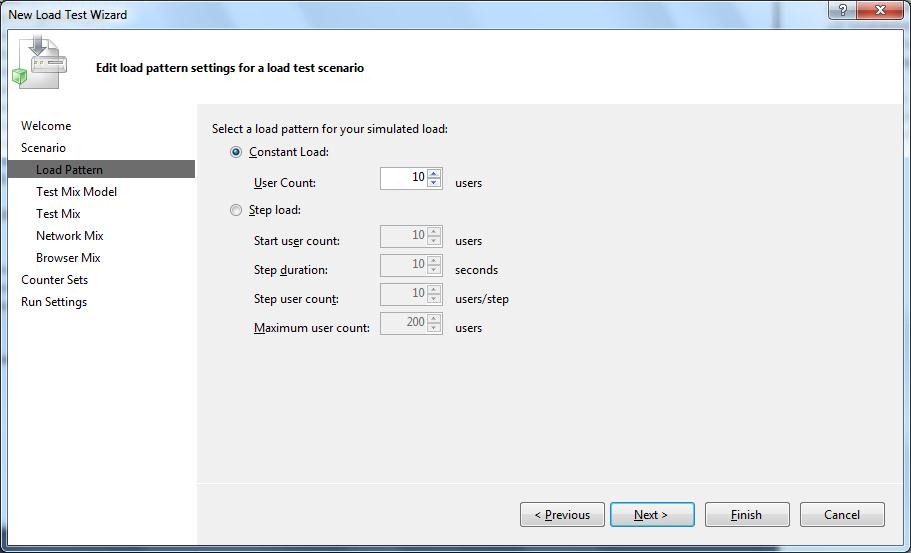The height and width of the screenshot is (553, 911).
Task: Click the Next button
Action: click(652, 515)
